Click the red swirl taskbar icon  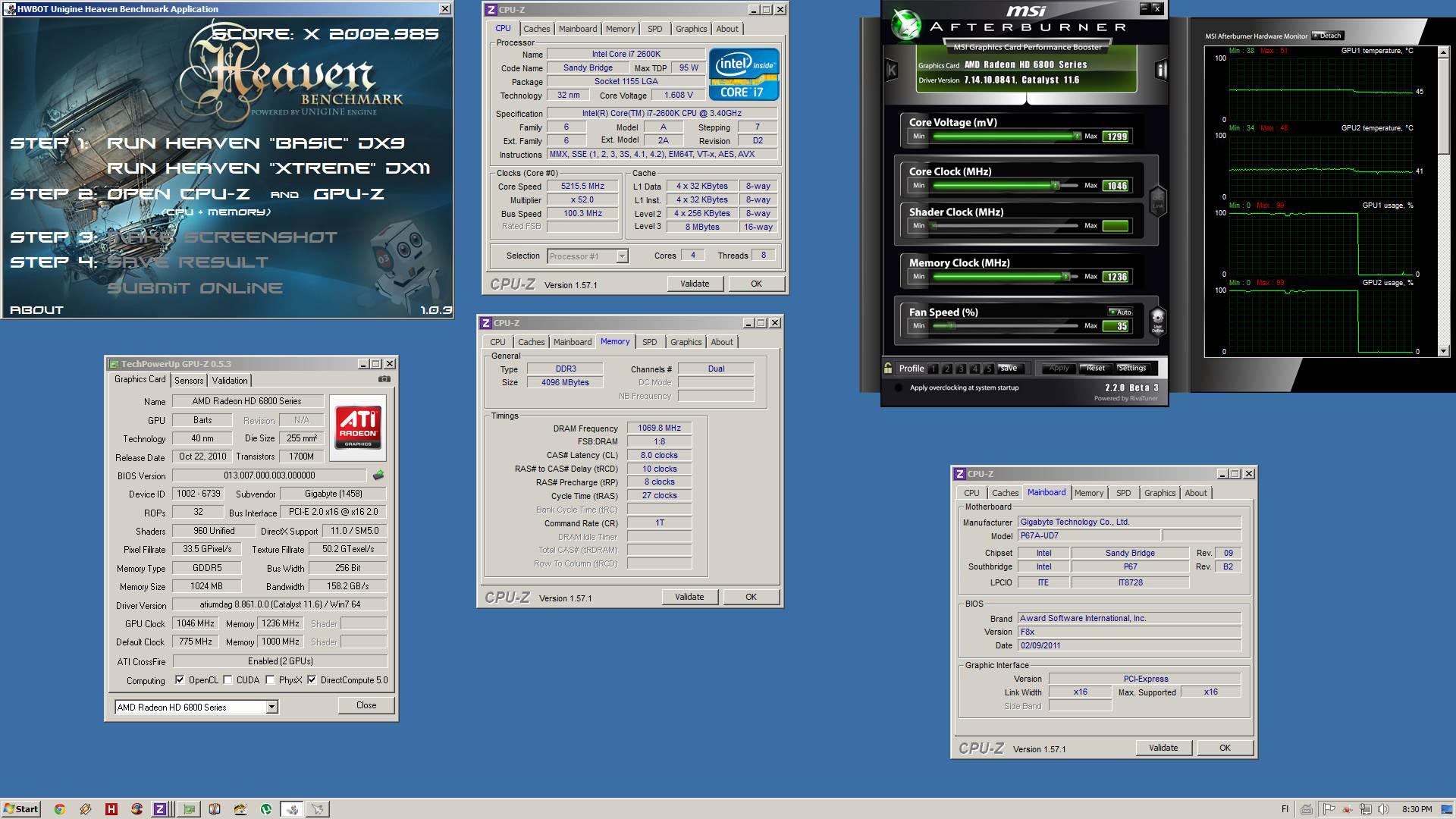pyautogui.click(x=136, y=809)
